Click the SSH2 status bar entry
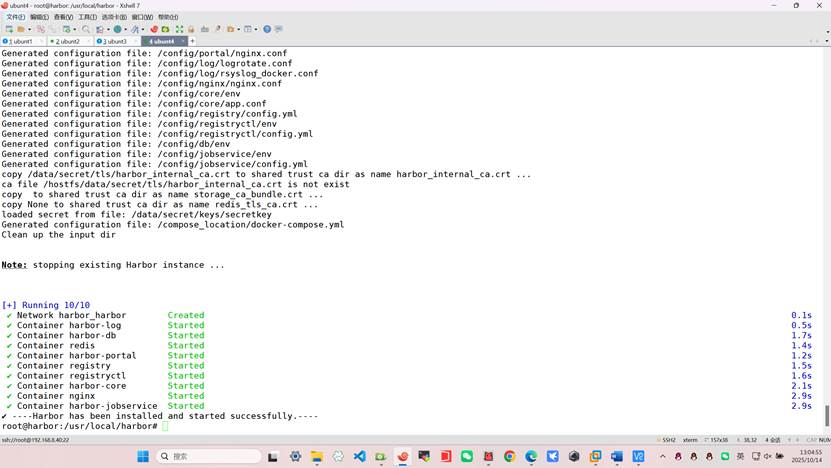This screenshot has width=831, height=468. (667, 440)
